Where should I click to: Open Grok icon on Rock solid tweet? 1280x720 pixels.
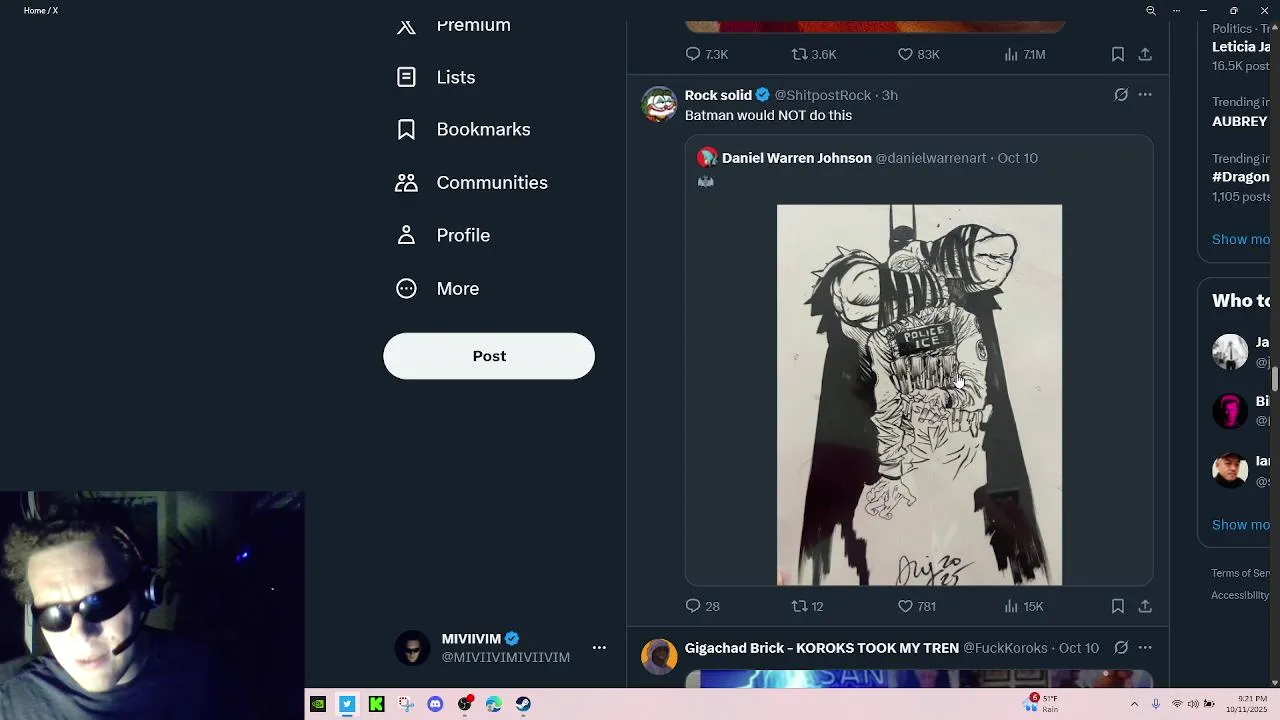(x=1121, y=95)
